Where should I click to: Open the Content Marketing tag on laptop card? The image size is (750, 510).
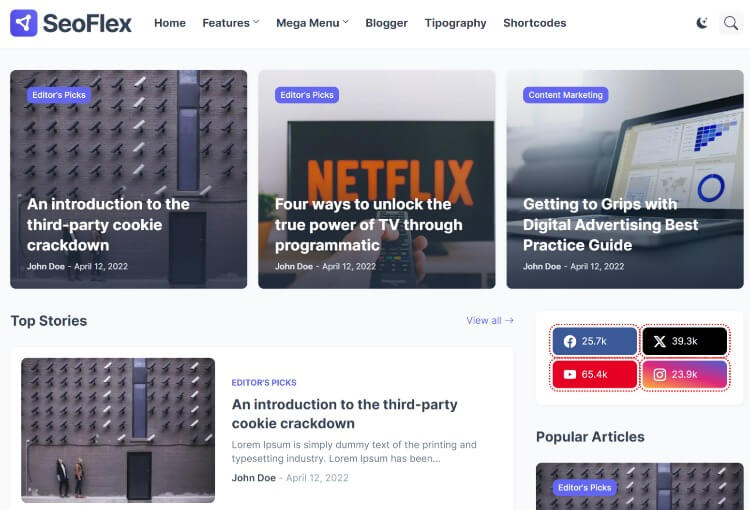tap(565, 95)
